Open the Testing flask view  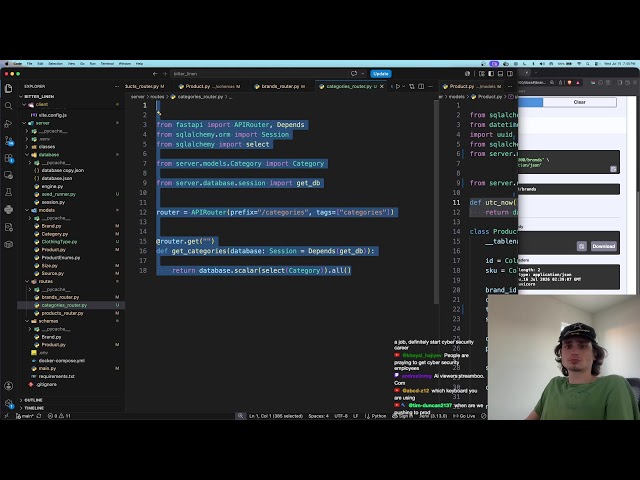point(9,192)
